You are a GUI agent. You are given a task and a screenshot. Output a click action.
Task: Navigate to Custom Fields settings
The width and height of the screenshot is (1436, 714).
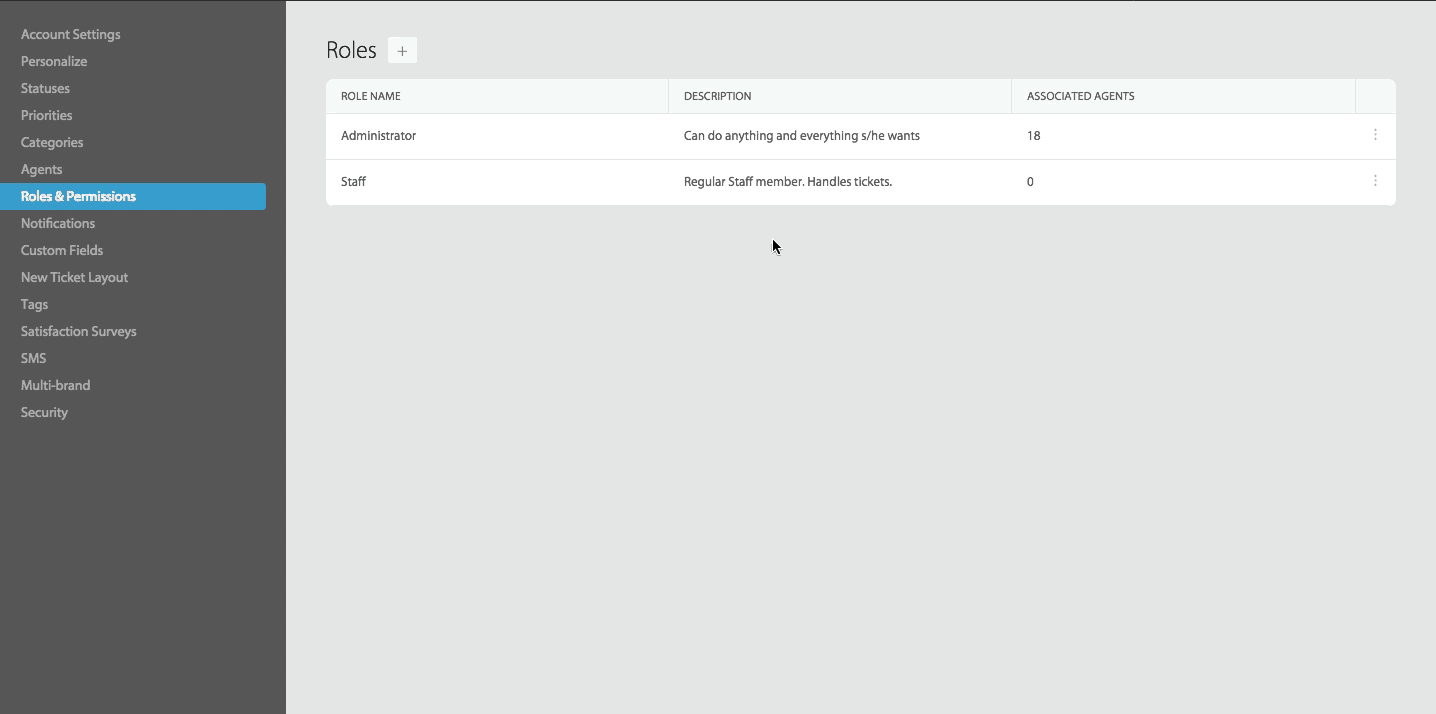pos(62,250)
